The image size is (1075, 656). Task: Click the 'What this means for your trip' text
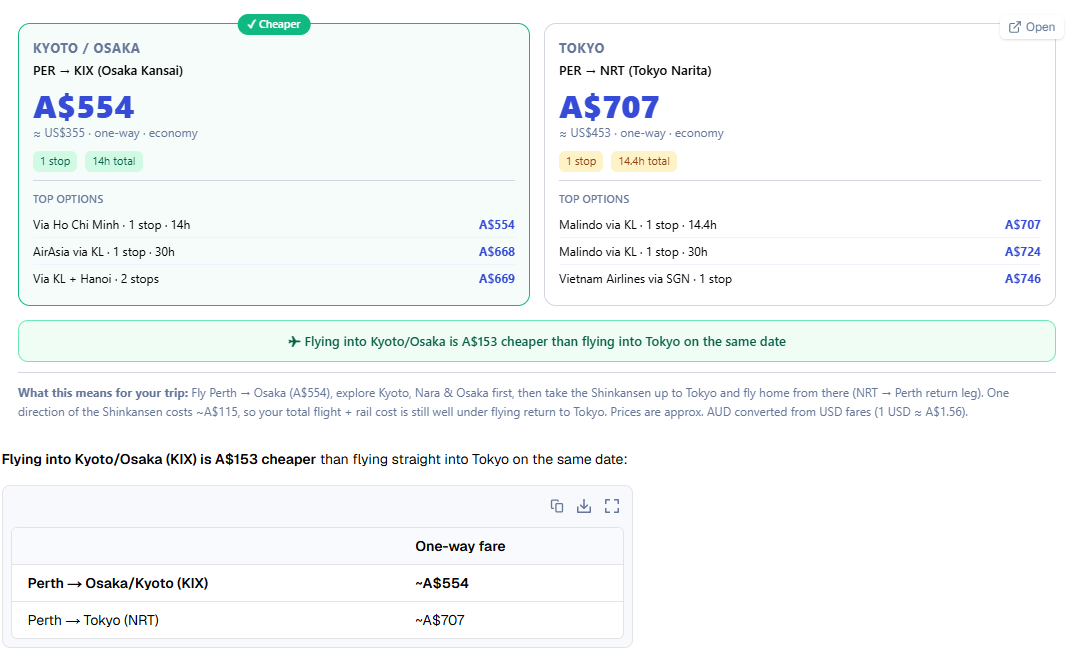point(103,393)
